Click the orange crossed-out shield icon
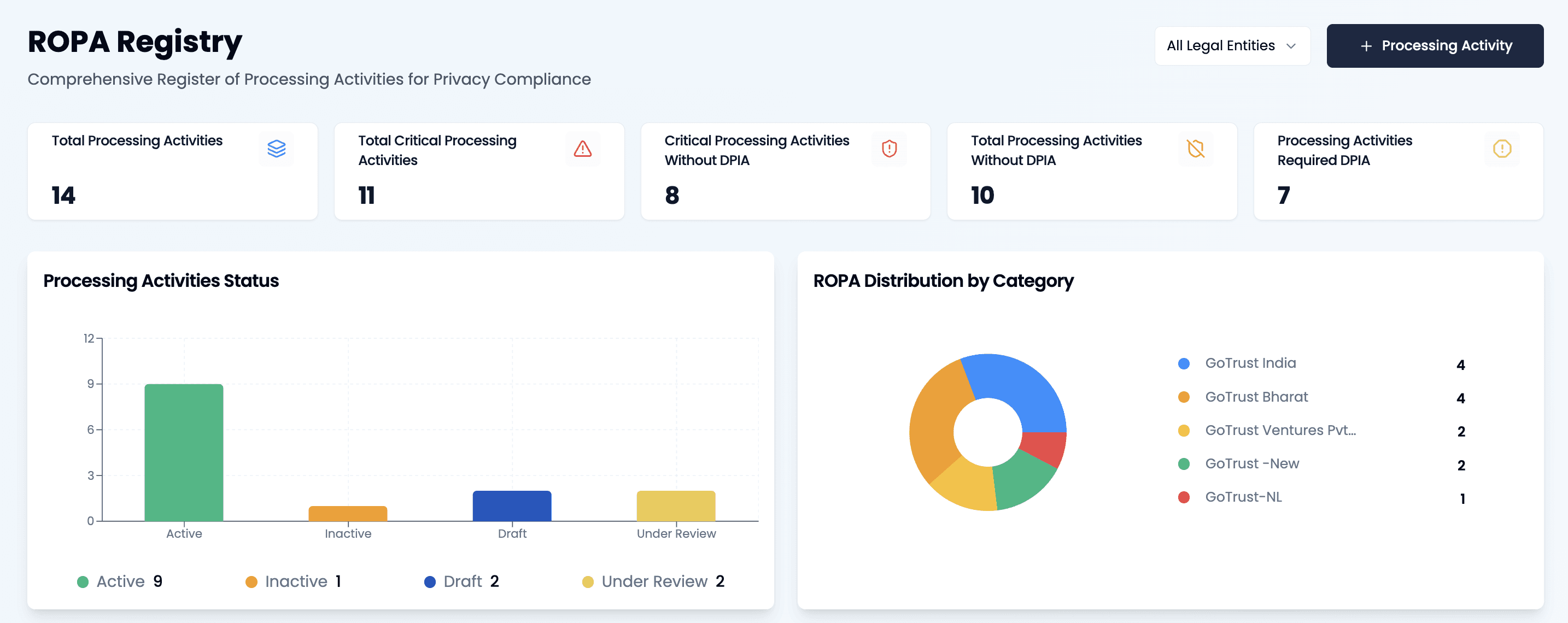The image size is (1568, 623). pos(1196,149)
